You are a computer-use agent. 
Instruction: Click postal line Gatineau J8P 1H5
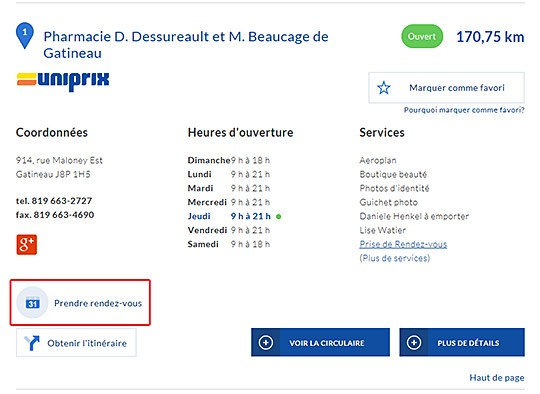tap(53, 174)
